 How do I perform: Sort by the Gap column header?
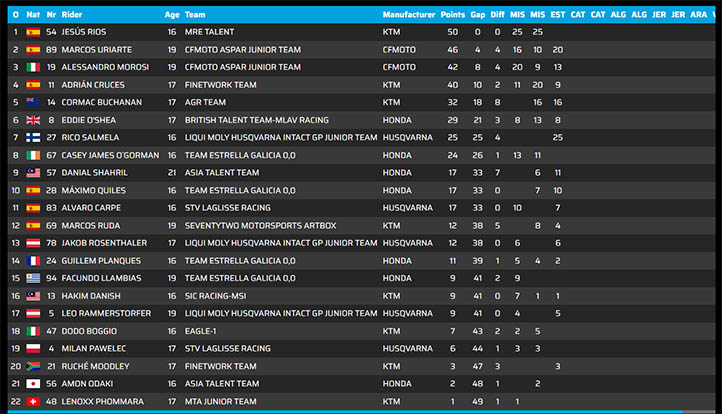click(x=477, y=15)
